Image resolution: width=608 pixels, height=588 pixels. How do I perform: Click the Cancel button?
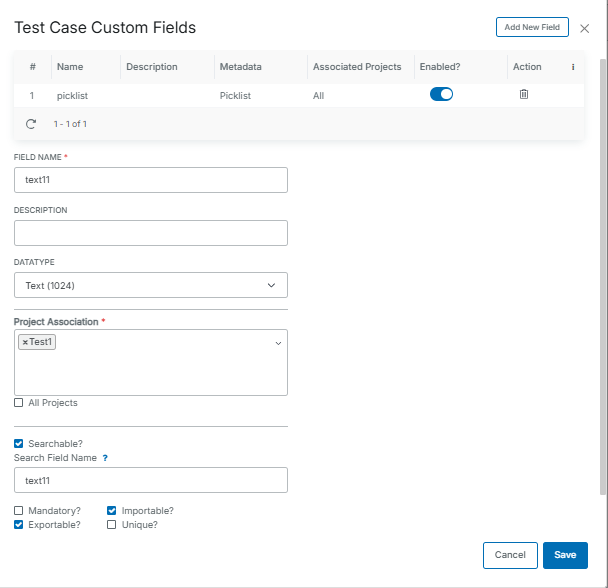pyautogui.click(x=510, y=555)
